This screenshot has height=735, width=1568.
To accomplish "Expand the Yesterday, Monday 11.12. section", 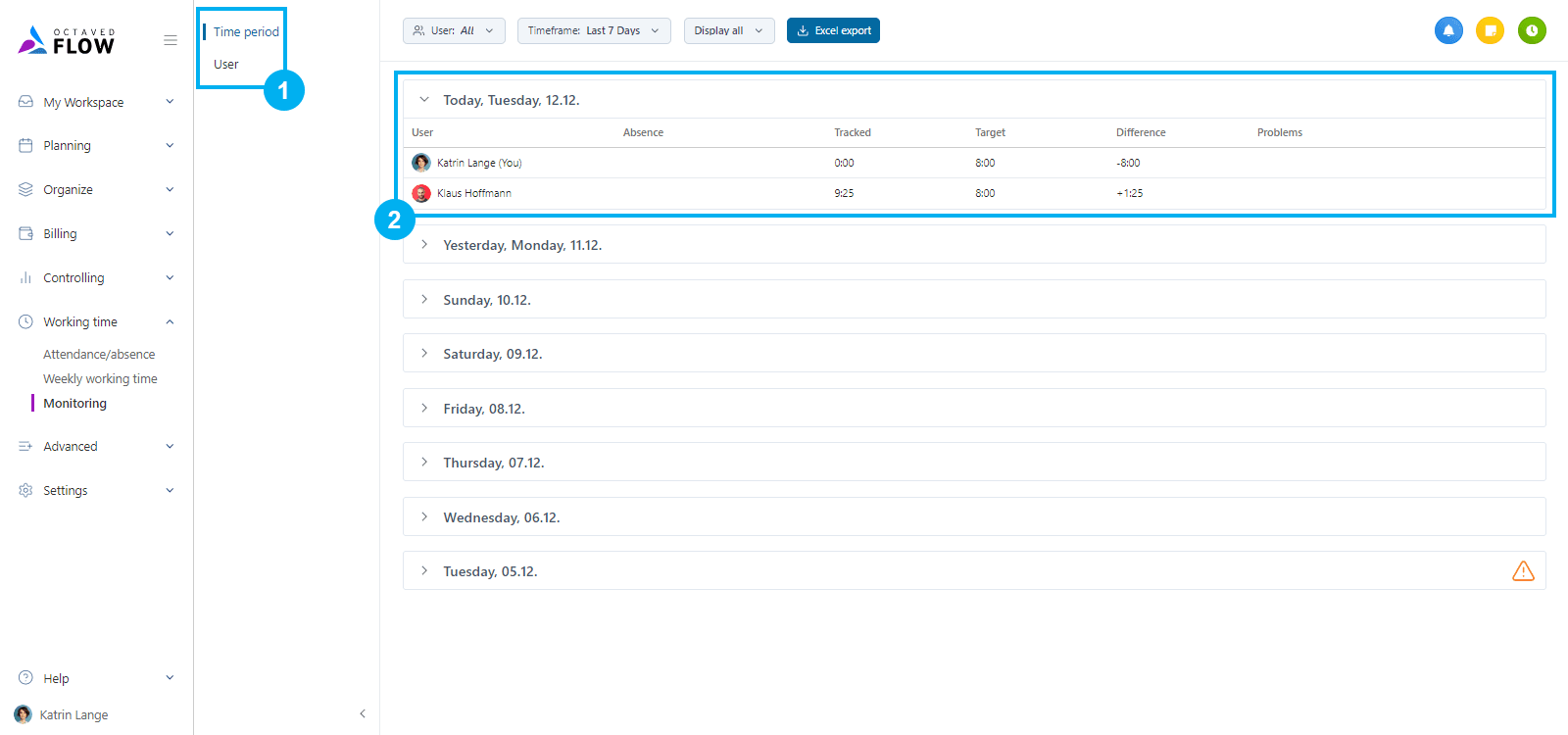I will [x=424, y=245].
